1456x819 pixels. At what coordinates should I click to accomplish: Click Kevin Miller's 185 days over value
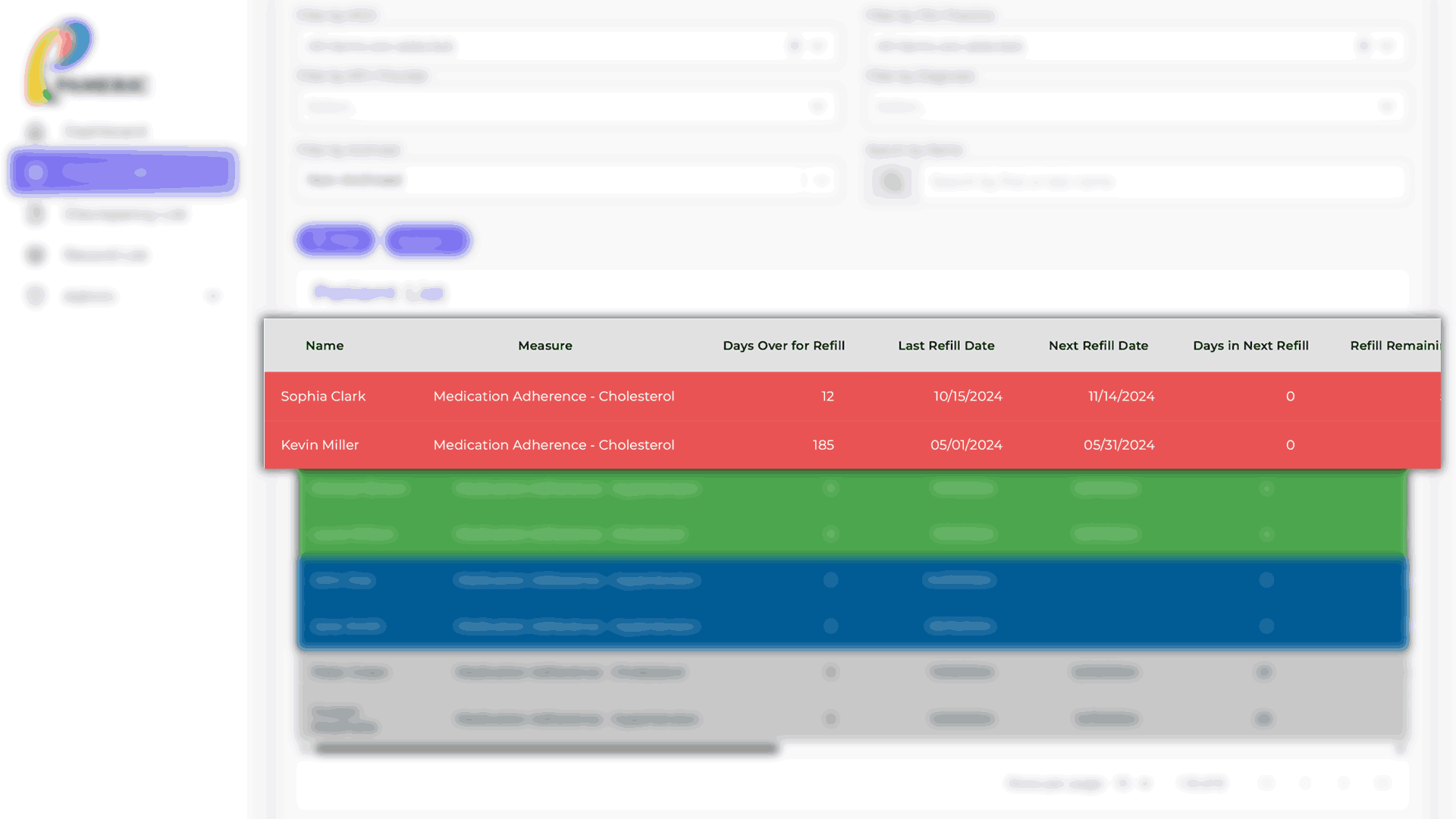pyautogui.click(x=823, y=445)
